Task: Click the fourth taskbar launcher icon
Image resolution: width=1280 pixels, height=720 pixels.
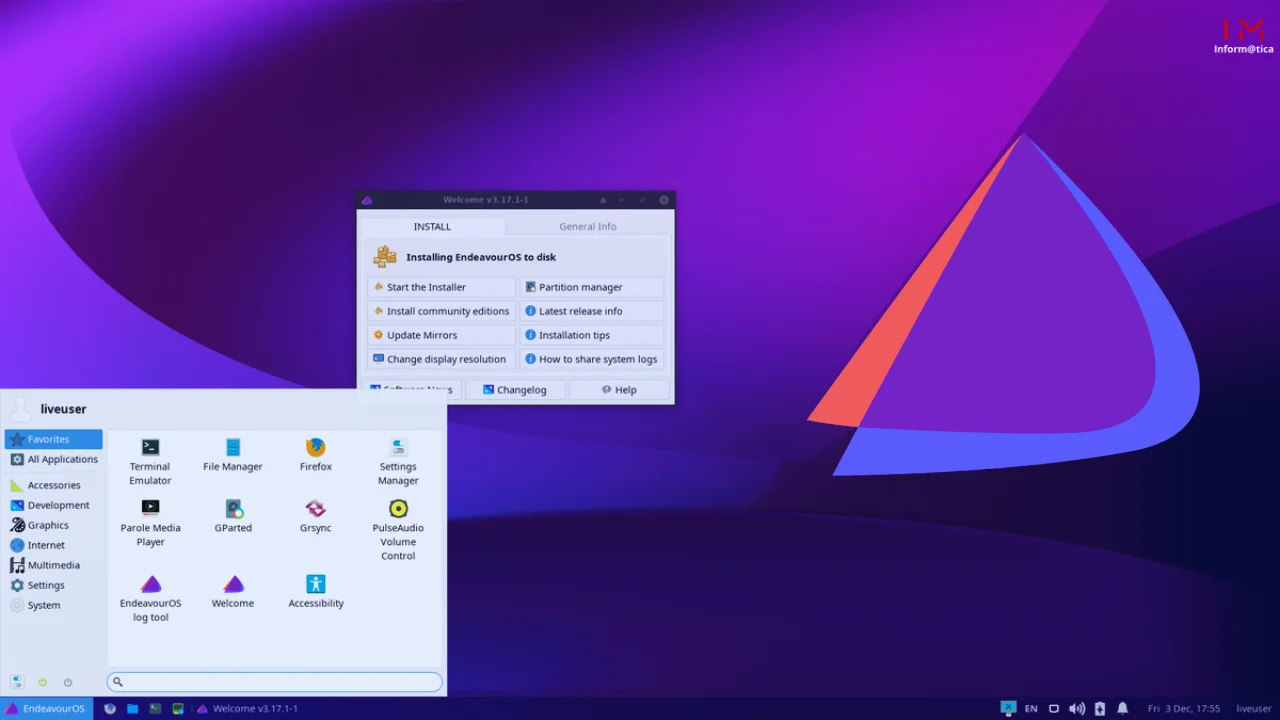Action: click(x=178, y=708)
